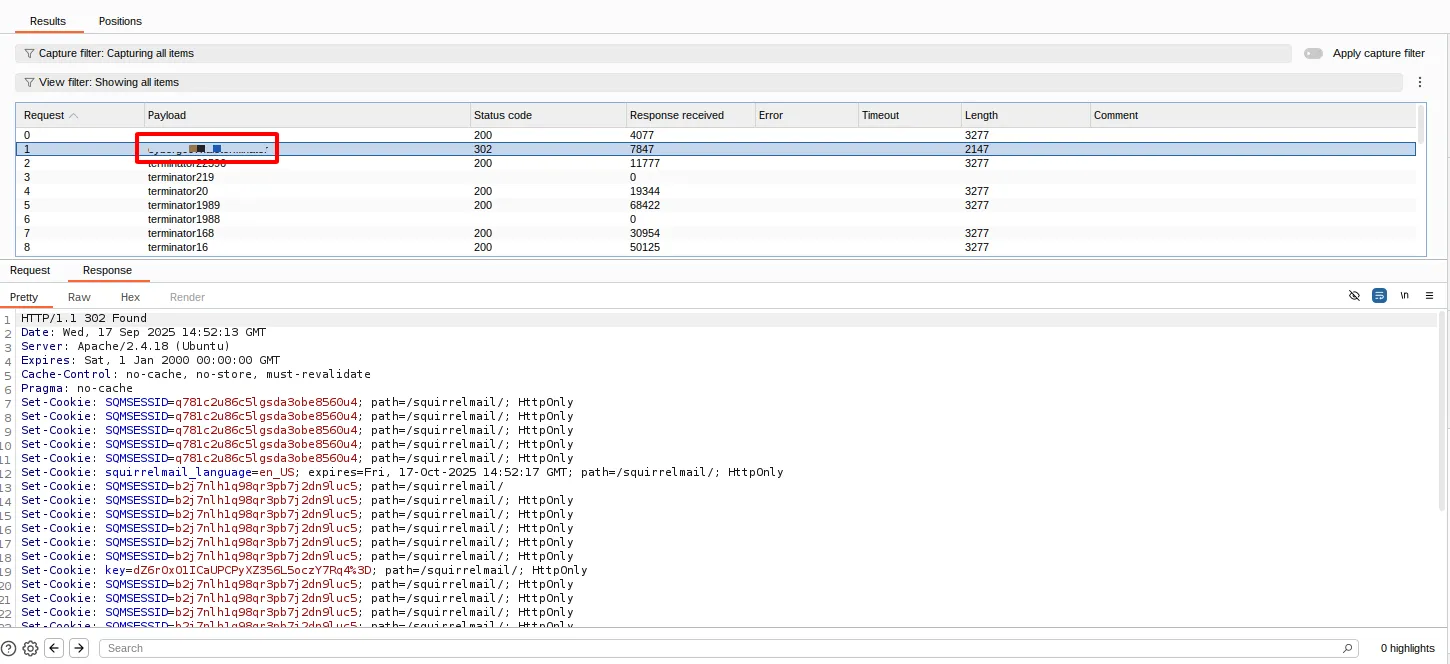Go to next search match arrow

click(79, 648)
